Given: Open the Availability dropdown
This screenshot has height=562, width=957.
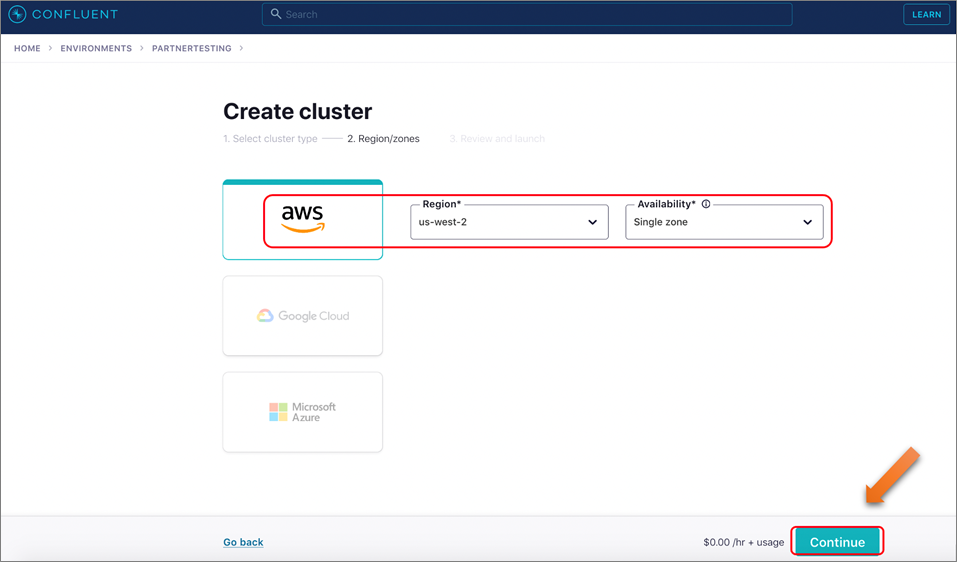Looking at the screenshot, I should click(x=724, y=222).
